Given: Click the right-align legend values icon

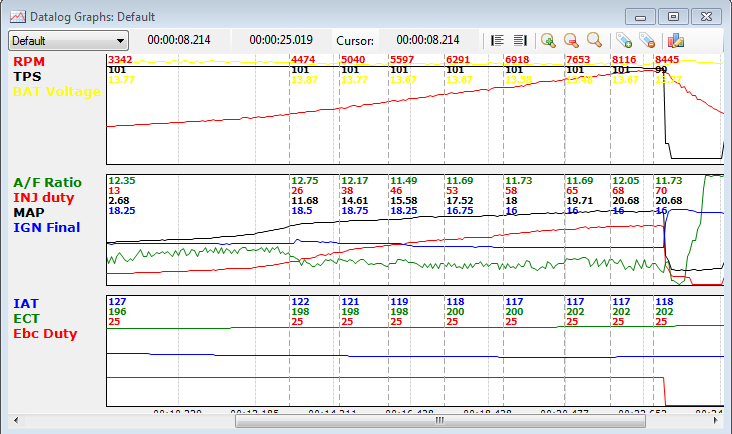Looking at the screenshot, I should click(x=519, y=40).
